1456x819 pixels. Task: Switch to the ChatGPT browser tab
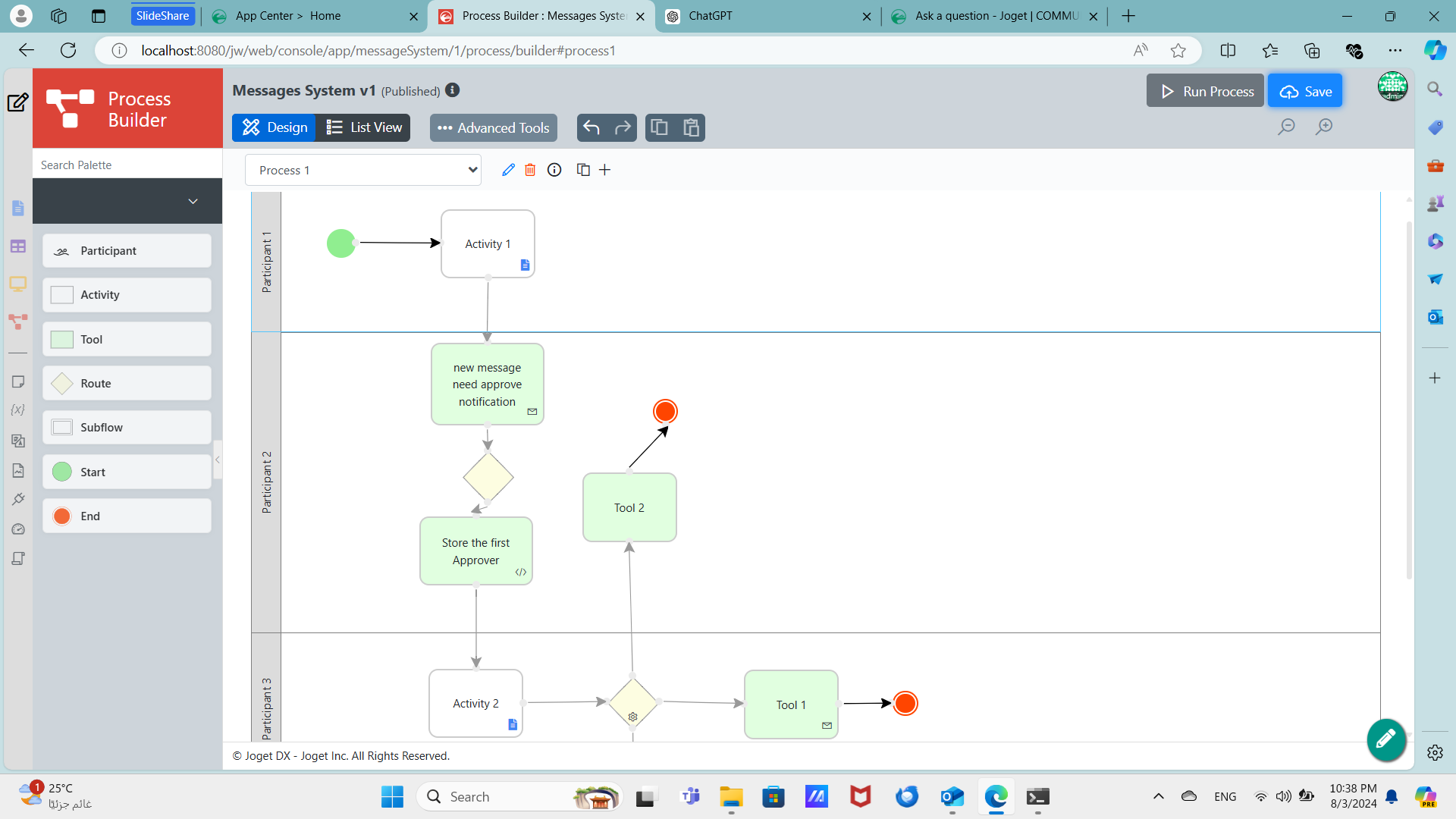pyautogui.click(x=767, y=16)
